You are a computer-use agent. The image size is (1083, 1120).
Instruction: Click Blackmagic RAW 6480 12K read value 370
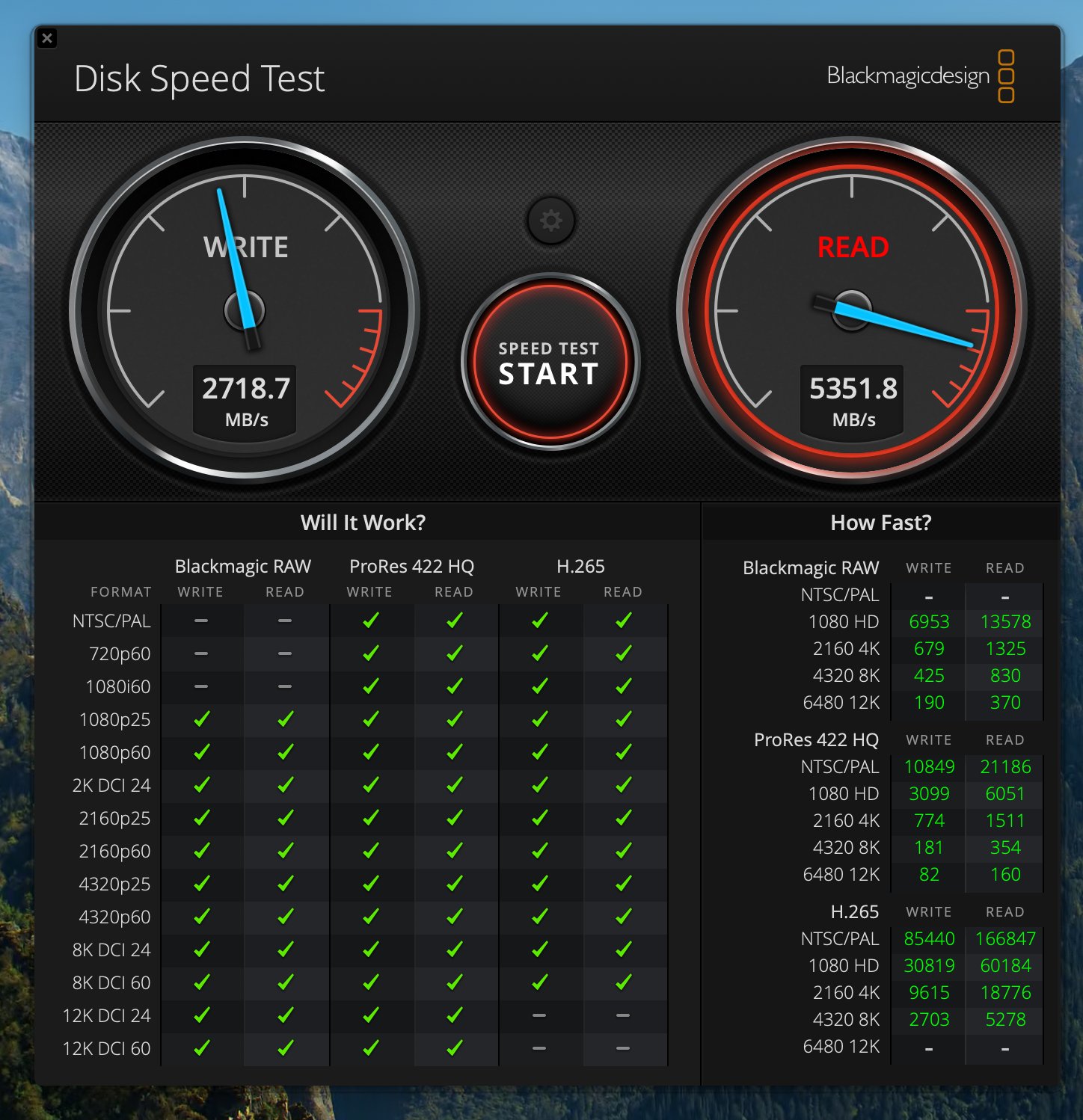click(1005, 703)
